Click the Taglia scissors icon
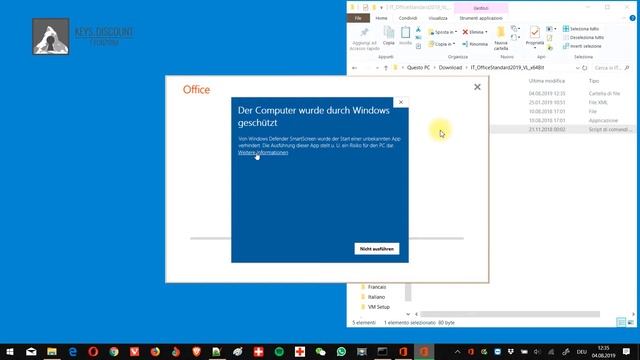This screenshot has width=640, height=360. pos(418,29)
